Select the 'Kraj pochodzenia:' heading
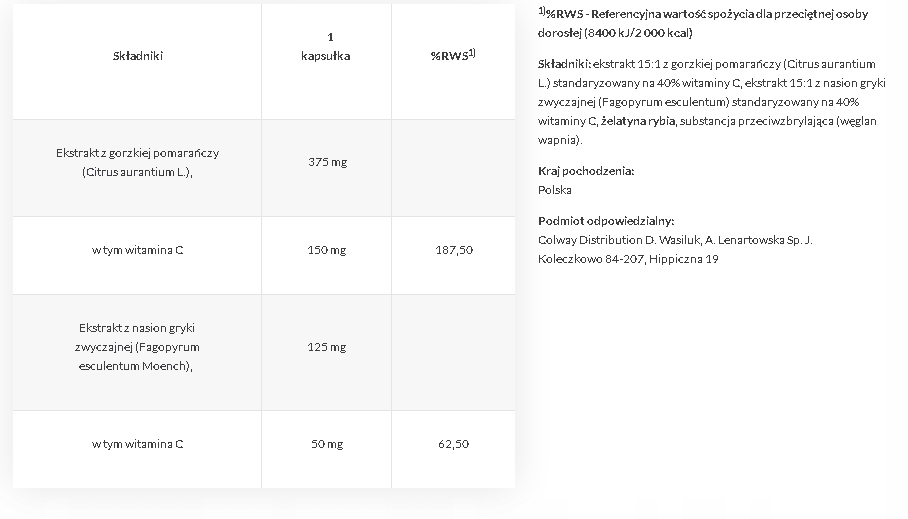Screen dimensions: 908x519 pos(586,171)
